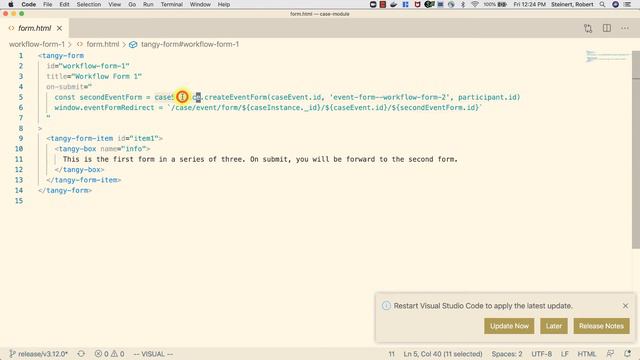Image resolution: width=640 pixels, height=360 pixels.
Task: Click the minimap code preview
Action: 607,56
